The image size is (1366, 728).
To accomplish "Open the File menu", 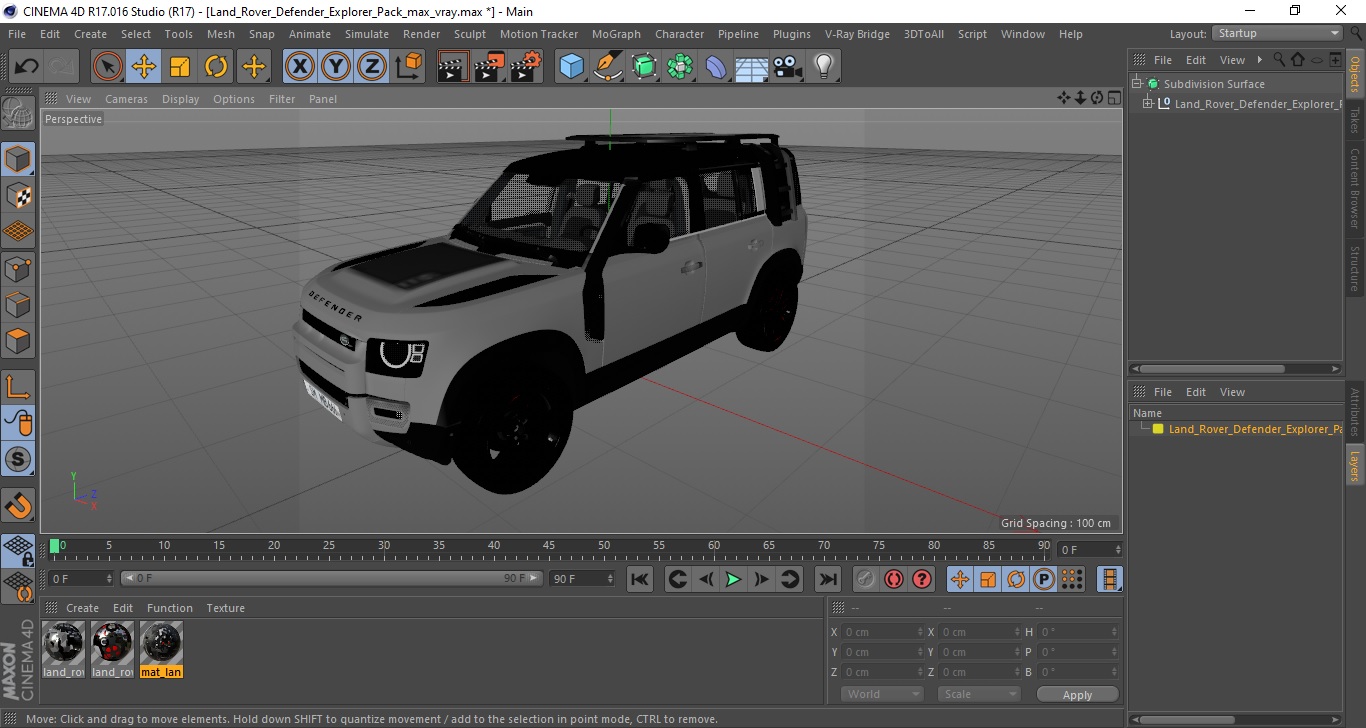I will click(x=17, y=34).
